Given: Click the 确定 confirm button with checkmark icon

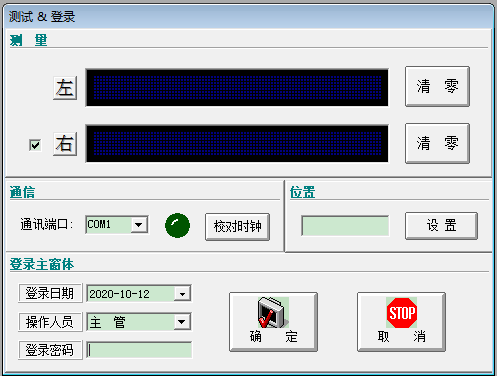Looking at the screenshot, I should pyautogui.click(x=273, y=322).
